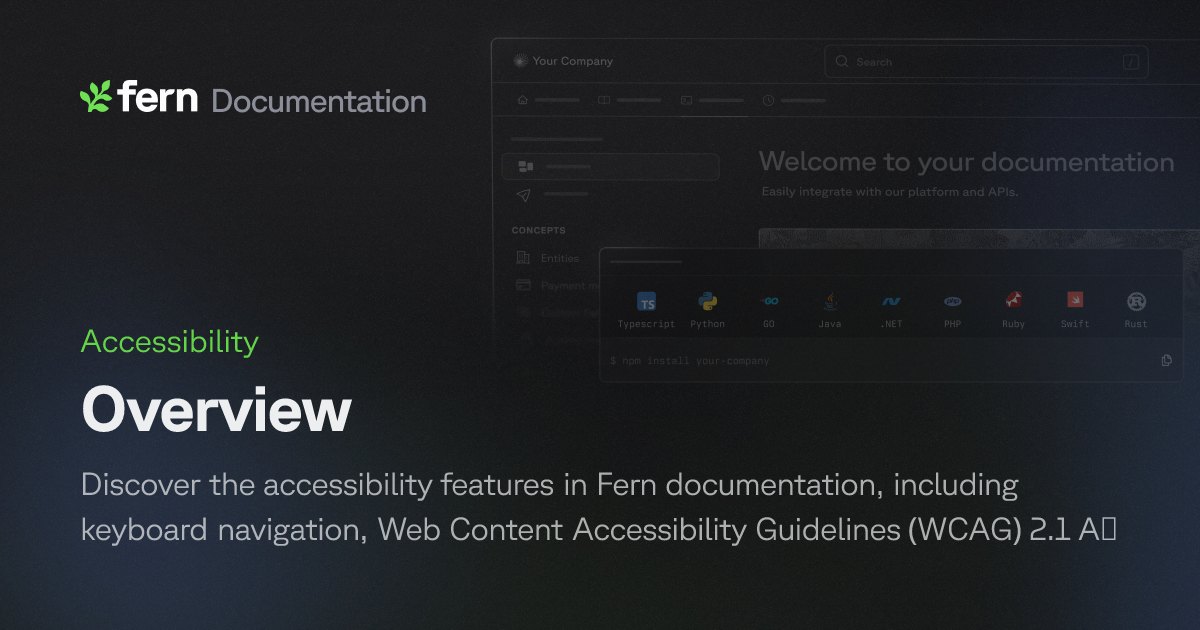Focus the Search input field

click(986, 62)
